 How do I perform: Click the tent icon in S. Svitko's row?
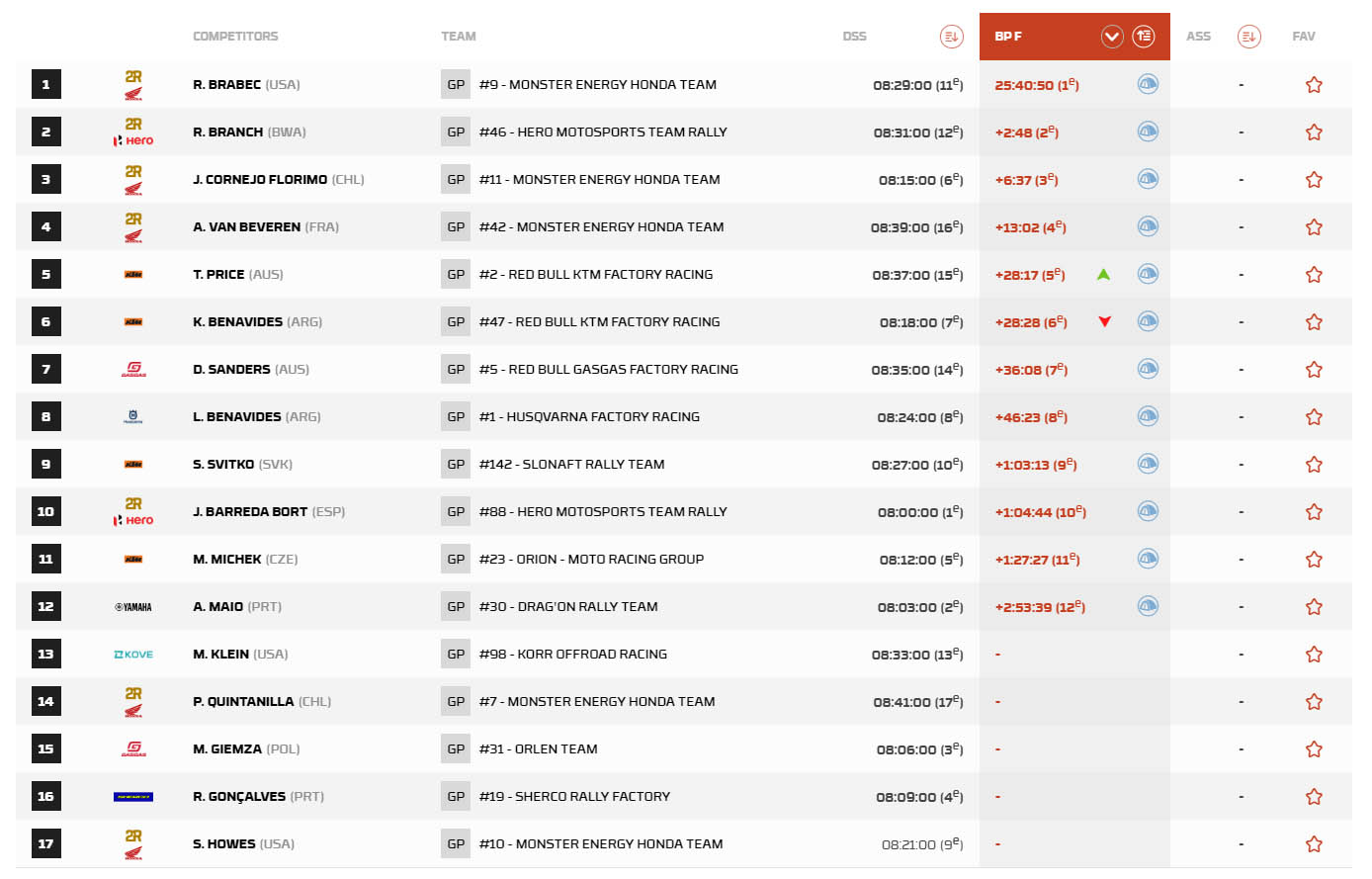[1147, 464]
